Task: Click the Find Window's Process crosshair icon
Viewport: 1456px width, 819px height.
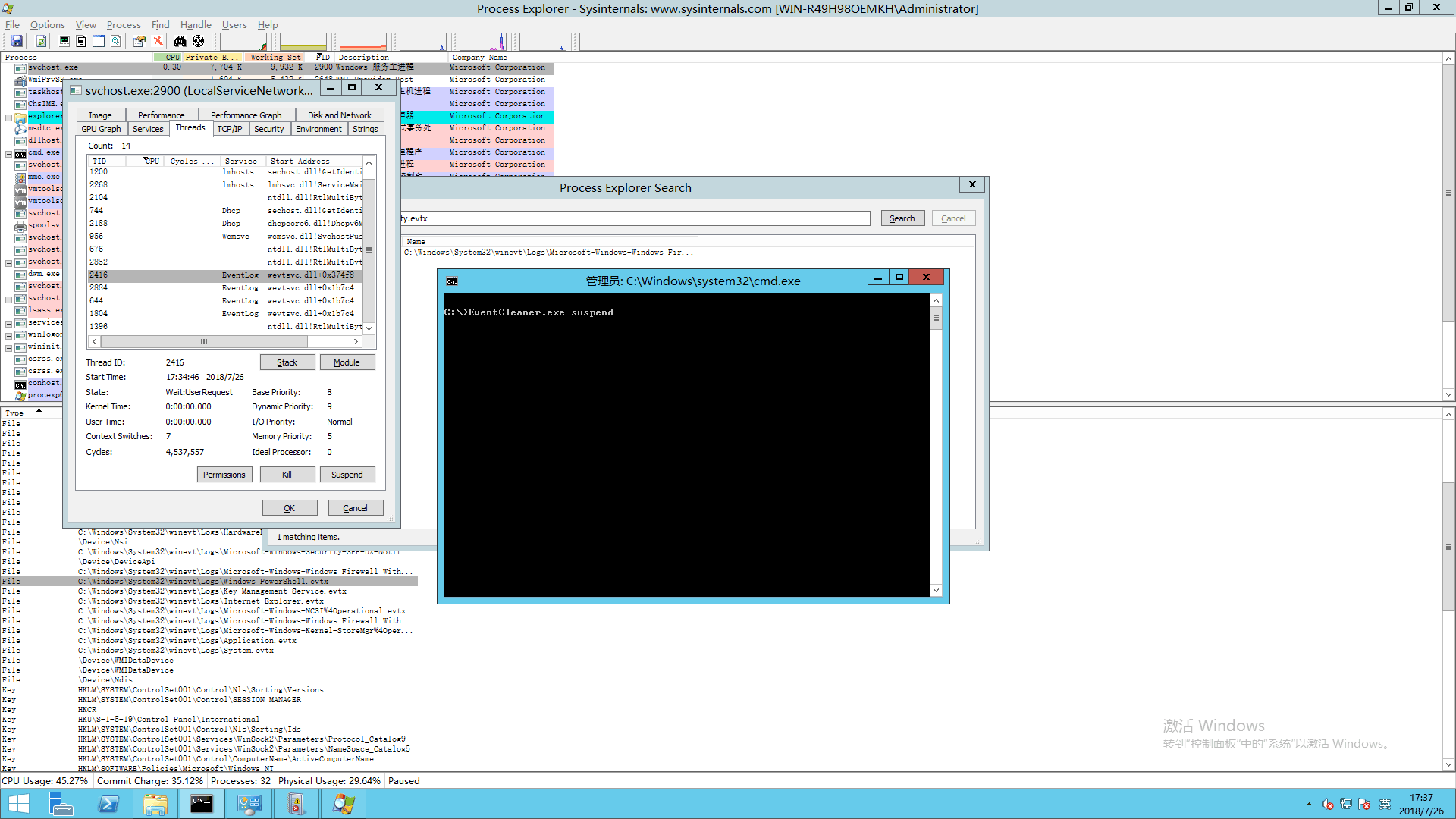Action: 198,41
